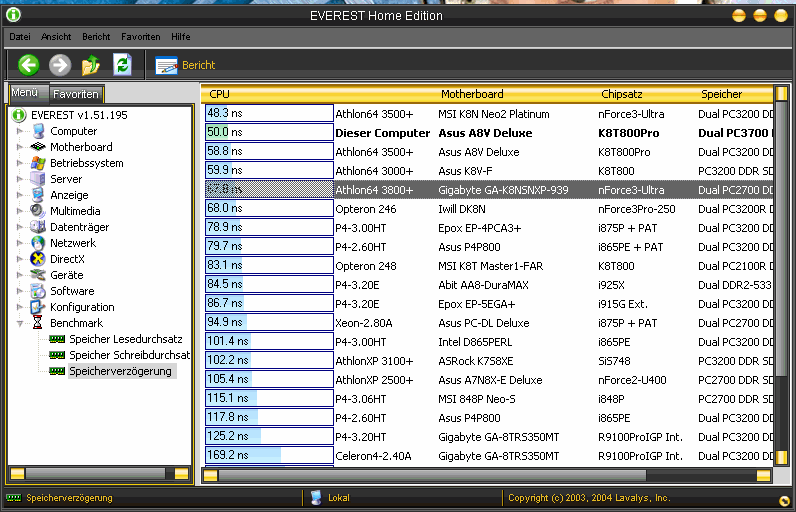Expand the Netzwerk tree node
Screen dimensions: 796x512
coord(19,243)
